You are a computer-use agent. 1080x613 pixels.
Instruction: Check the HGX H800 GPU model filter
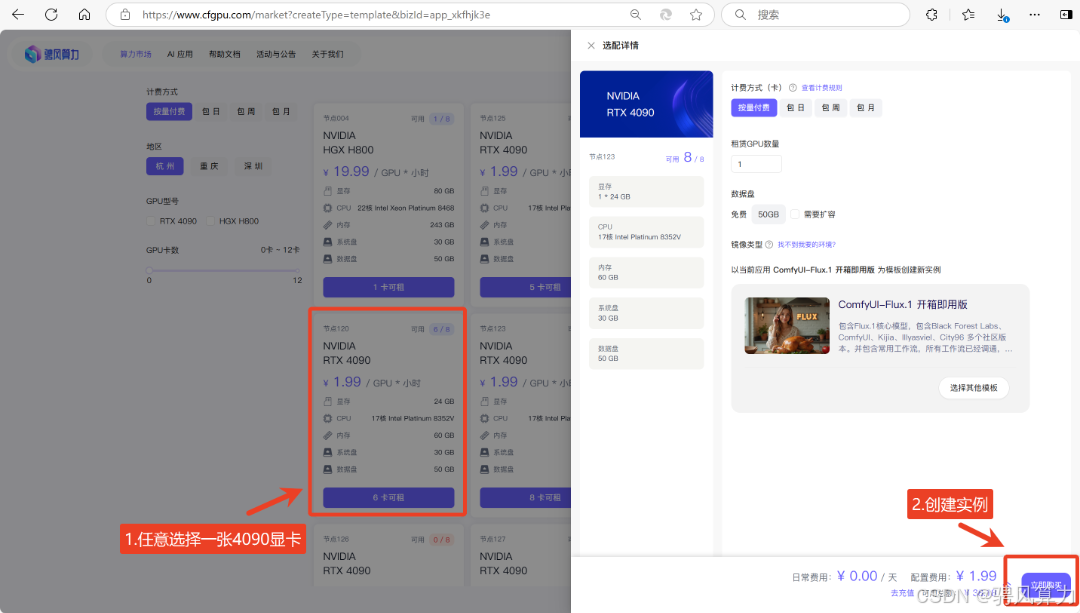(211, 221)
